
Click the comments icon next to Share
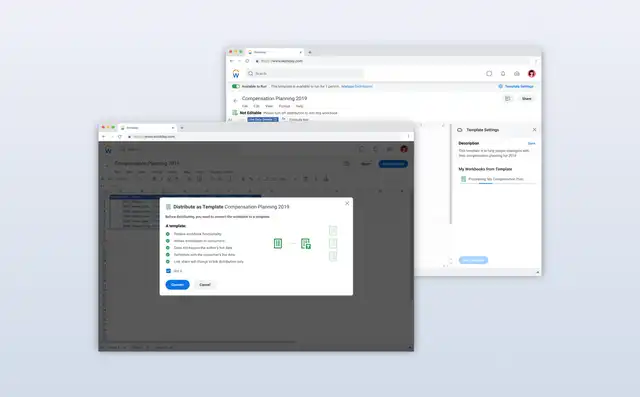pyautogui.click(x=508, y=98)
